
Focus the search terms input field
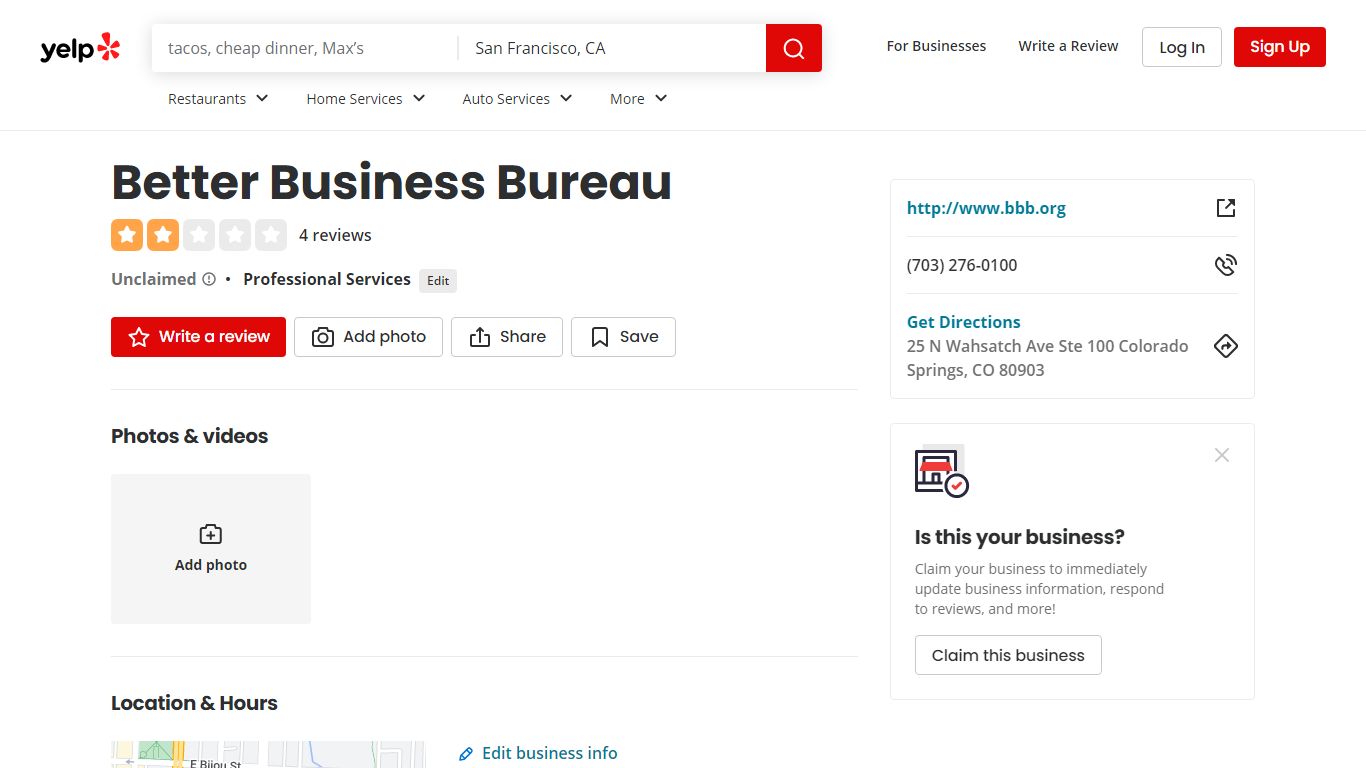coord(305,48)
